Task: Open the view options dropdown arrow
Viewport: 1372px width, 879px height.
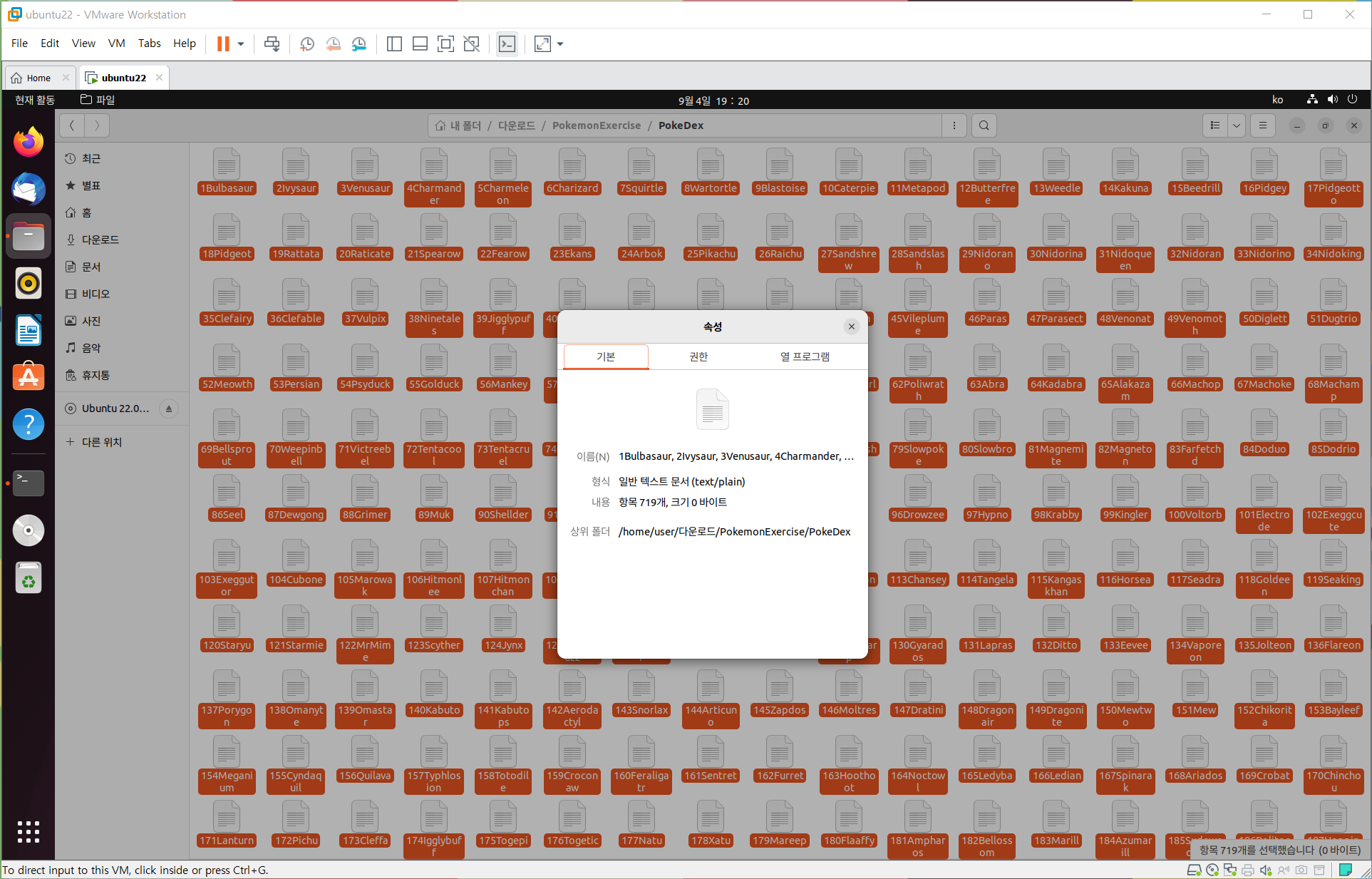Action: pos(1237,125)
